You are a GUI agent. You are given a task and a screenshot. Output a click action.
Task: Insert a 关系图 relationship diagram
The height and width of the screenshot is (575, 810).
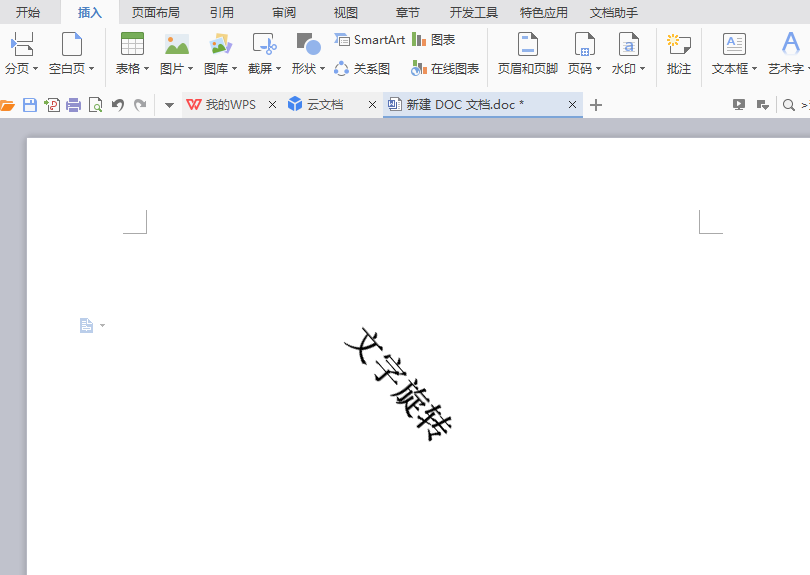click(362, 68)
